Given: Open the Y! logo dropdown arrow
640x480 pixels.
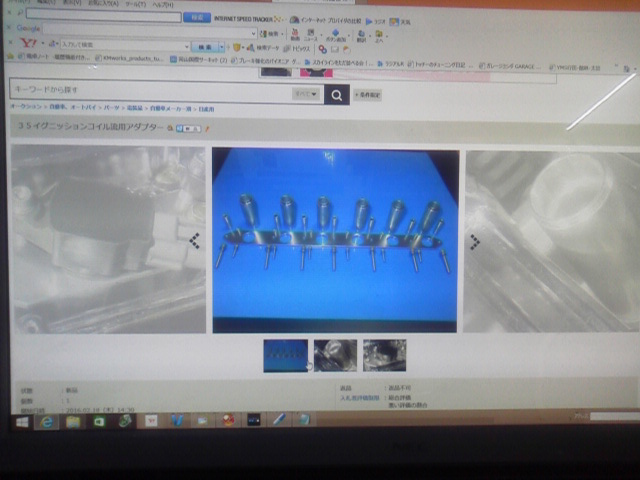Looking at the screenshot, I should 42,43.
